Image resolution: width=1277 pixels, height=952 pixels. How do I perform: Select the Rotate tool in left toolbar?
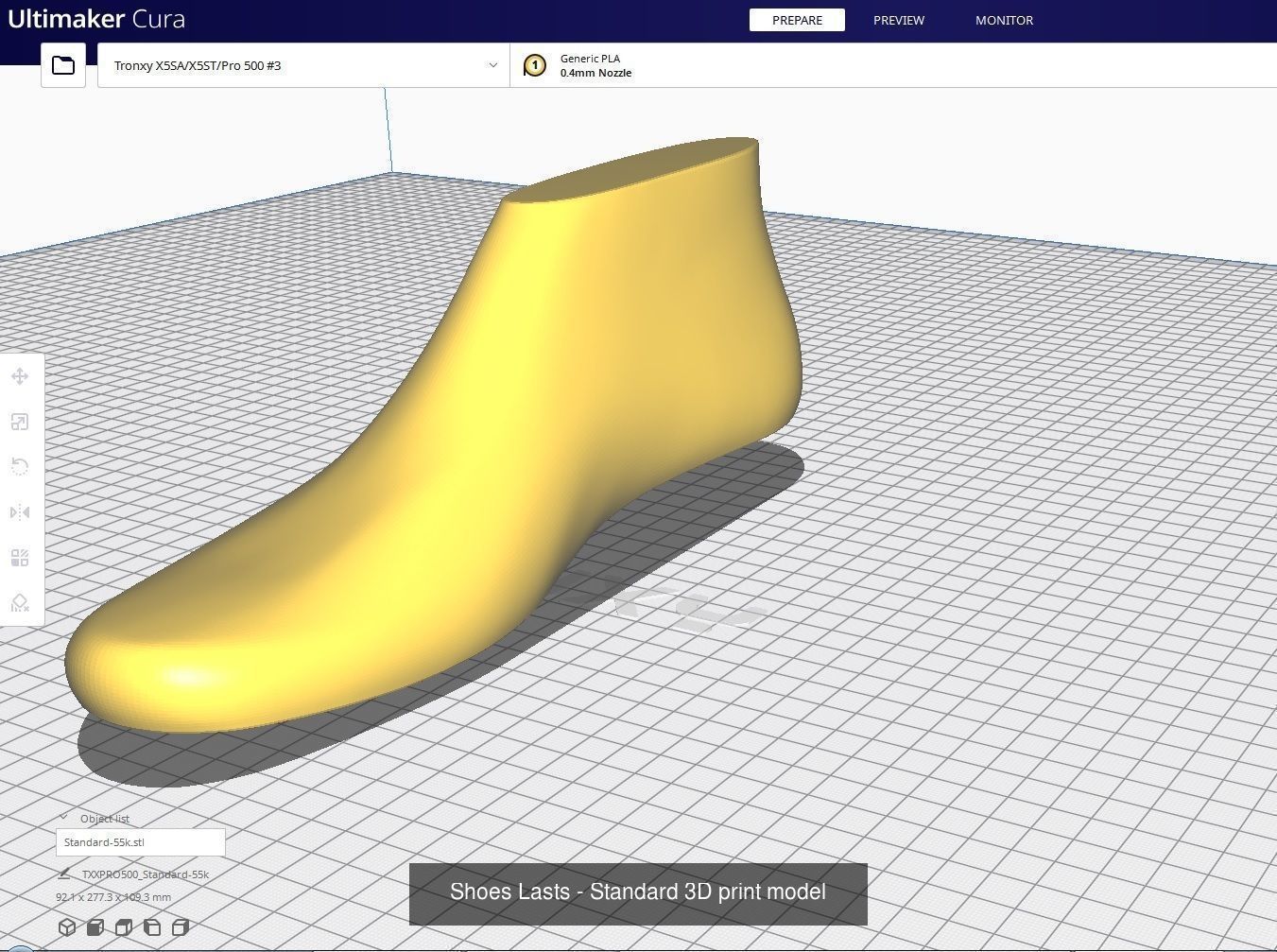20,467
